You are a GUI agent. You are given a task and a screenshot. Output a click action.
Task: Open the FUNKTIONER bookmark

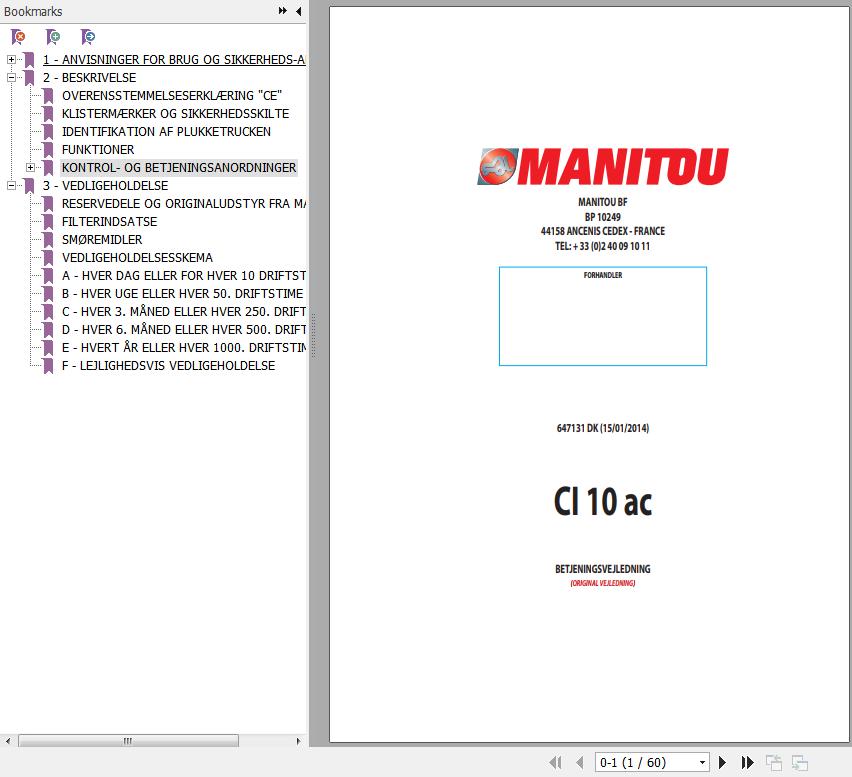(x=98, y=149)
